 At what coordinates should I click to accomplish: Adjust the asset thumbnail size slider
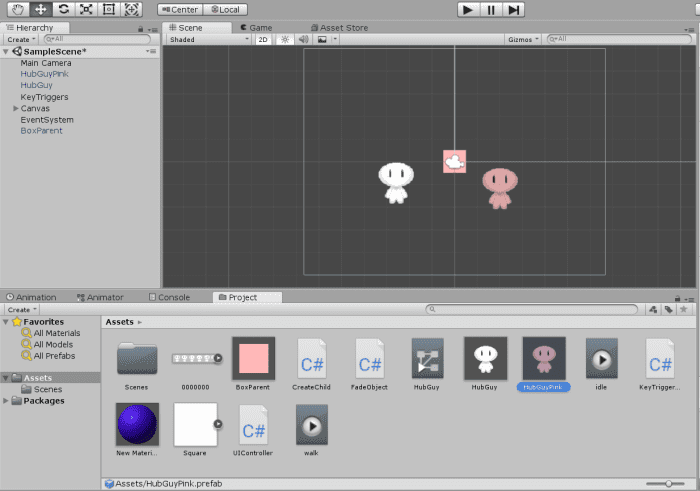coord(667,484)
